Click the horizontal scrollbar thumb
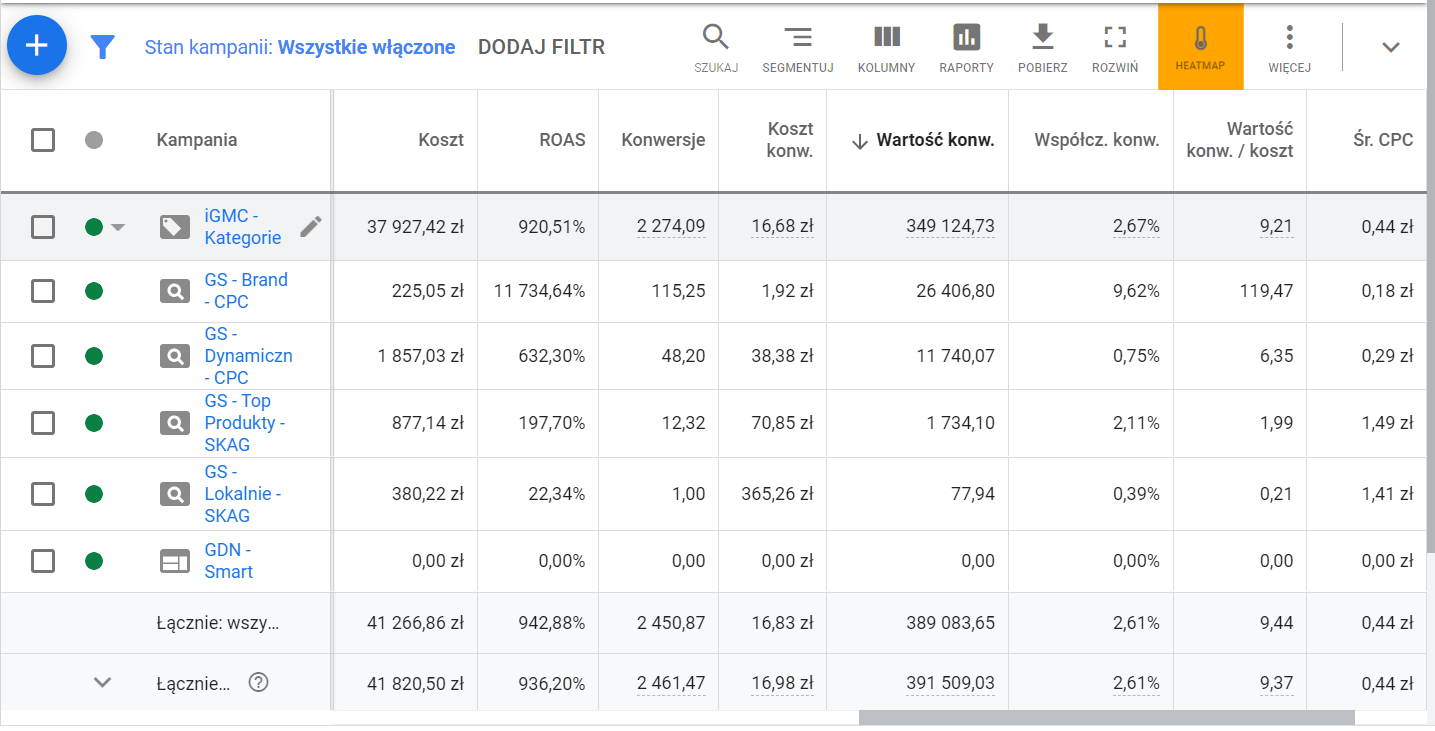 click(1105, 717)
